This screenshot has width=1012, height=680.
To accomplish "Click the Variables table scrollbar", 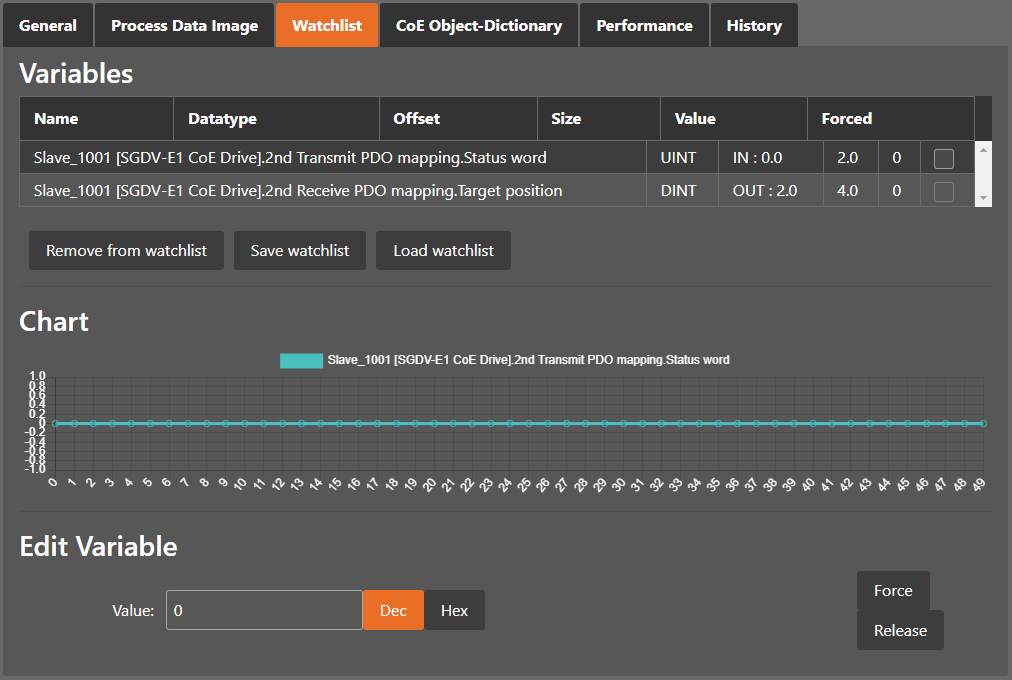I will [983, 173].
